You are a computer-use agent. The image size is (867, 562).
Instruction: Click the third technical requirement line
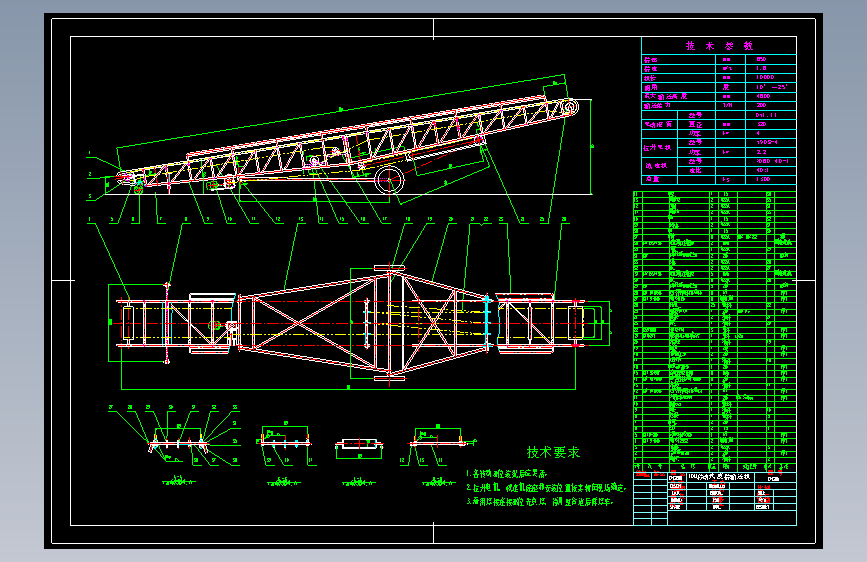point(540,502)
